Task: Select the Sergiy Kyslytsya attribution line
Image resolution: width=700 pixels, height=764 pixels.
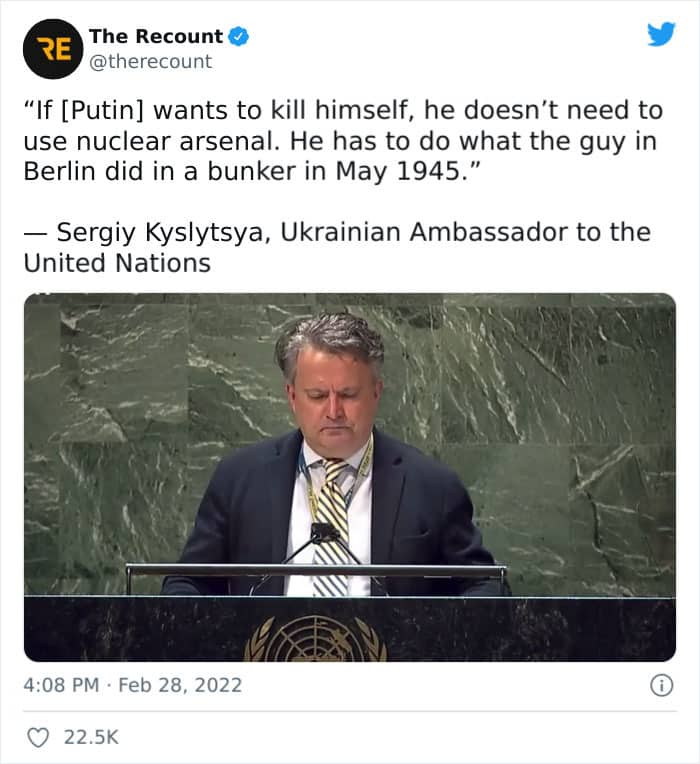Action: coord(337,247)
